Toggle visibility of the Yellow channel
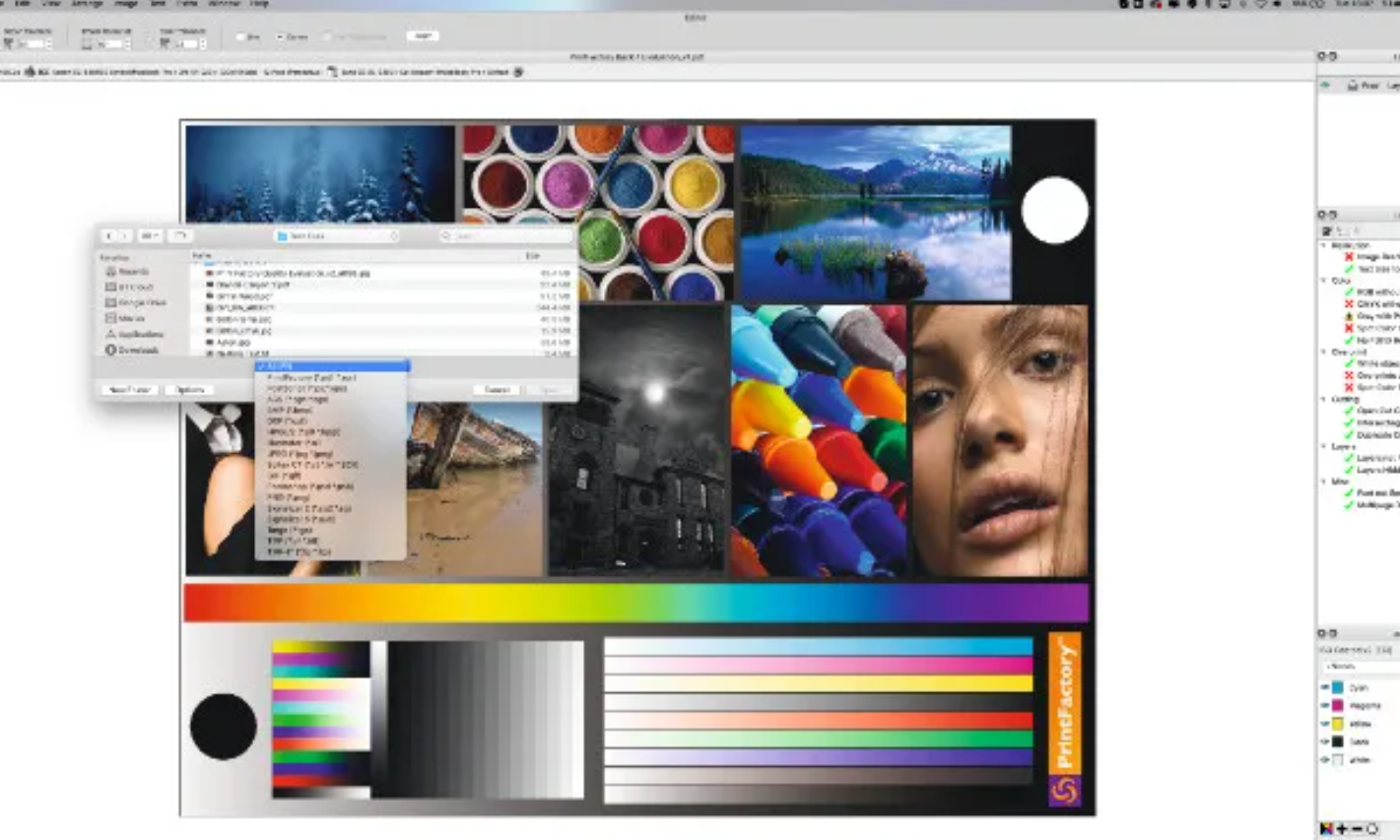 [1325, 724]
